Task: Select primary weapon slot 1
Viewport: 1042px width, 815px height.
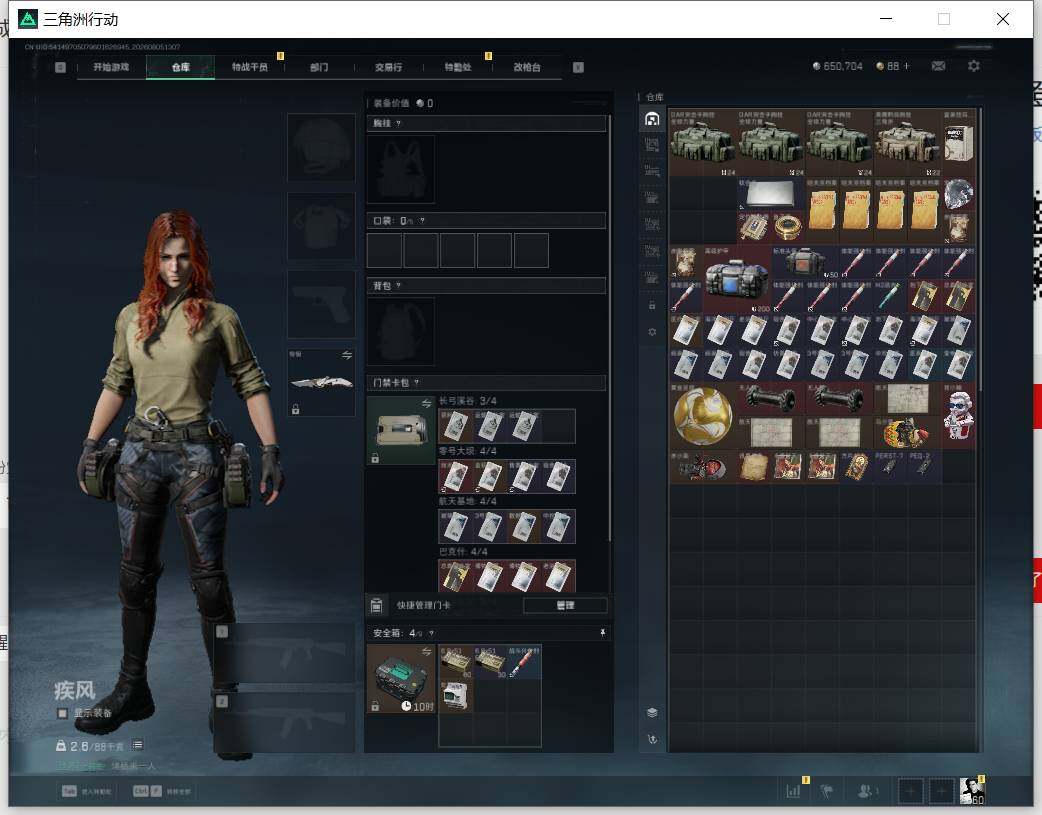Action: coord(284,653)
